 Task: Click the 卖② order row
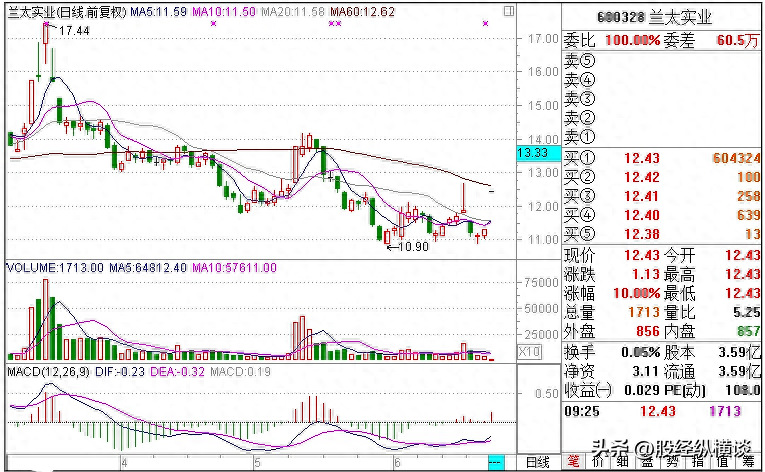coord(662,118)
